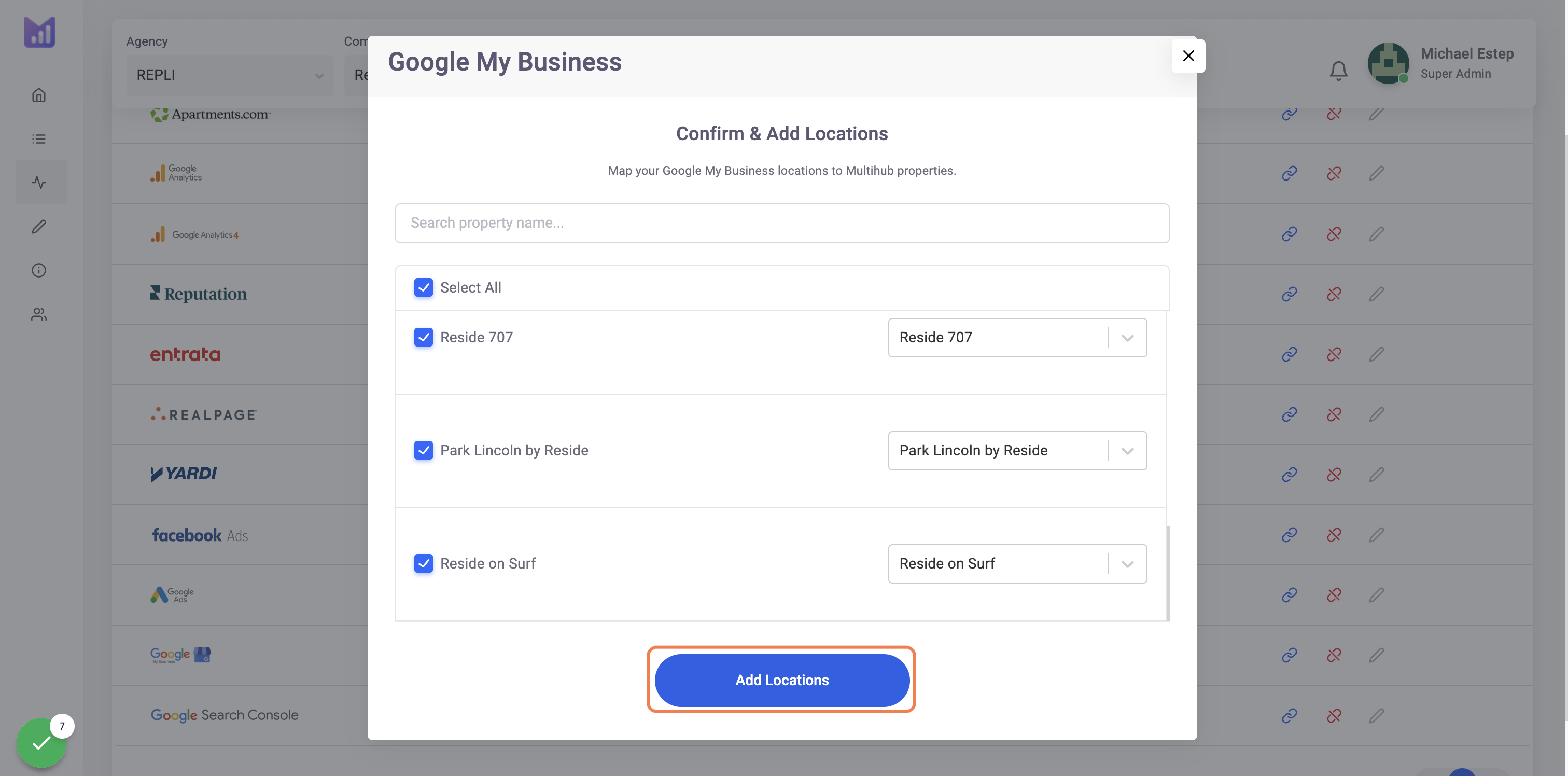Viewport: 1568px width, 776px height.
Task: Toggle the Select All checkbox
Action: tap(423, 287)
